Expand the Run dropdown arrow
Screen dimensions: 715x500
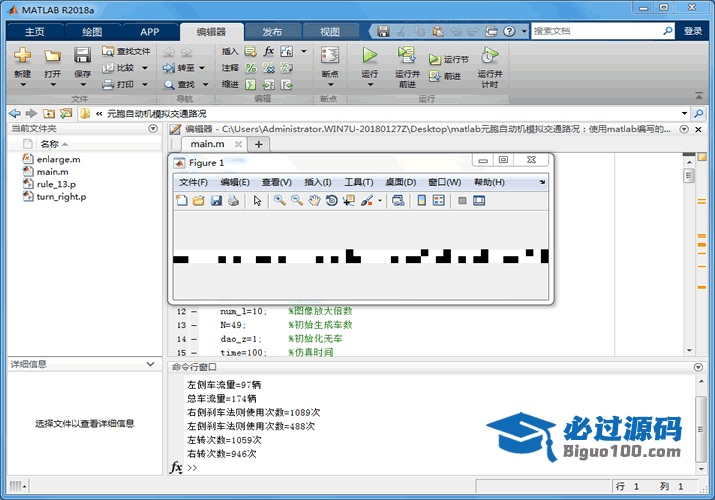(x=370, y=85)
